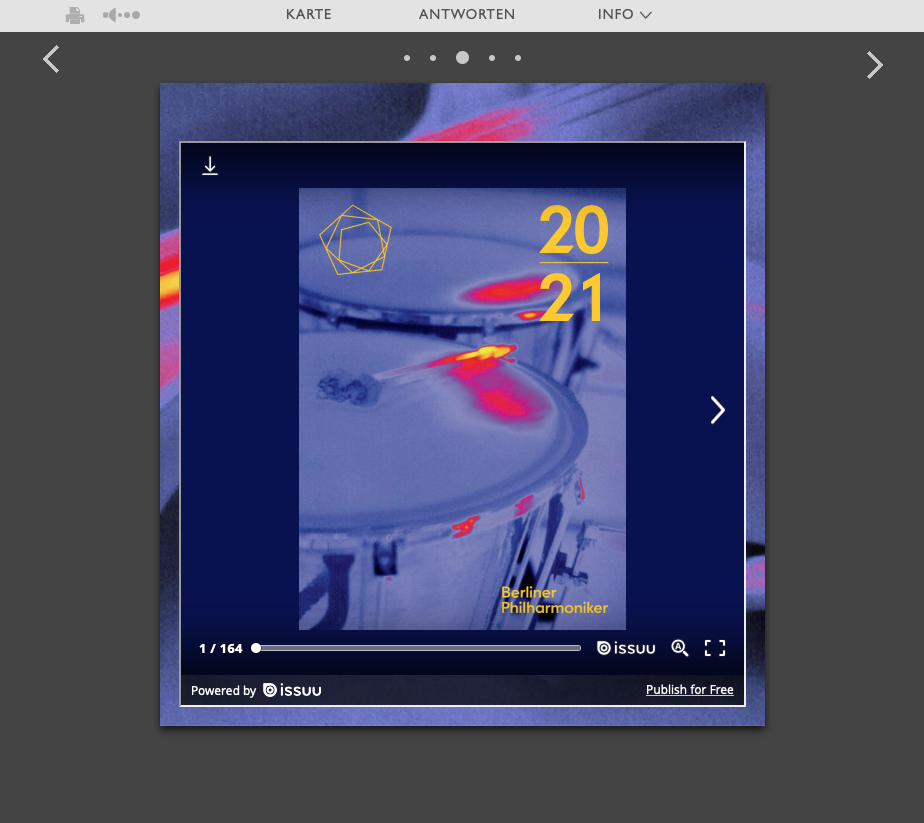Select the second pagination dot
924x823 pixels.
433,58
